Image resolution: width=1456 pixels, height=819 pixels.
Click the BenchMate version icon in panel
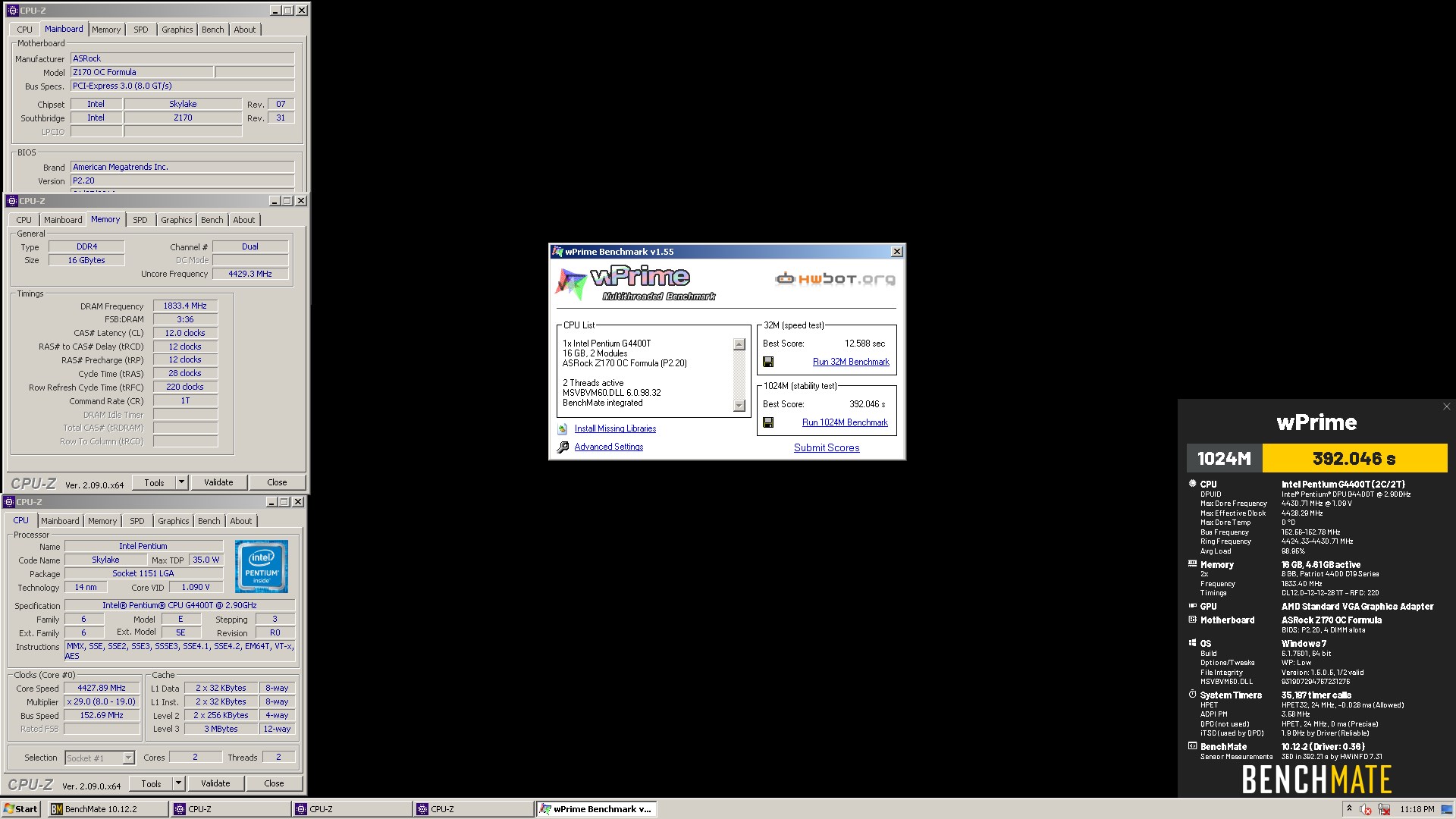coord(1192,746)
